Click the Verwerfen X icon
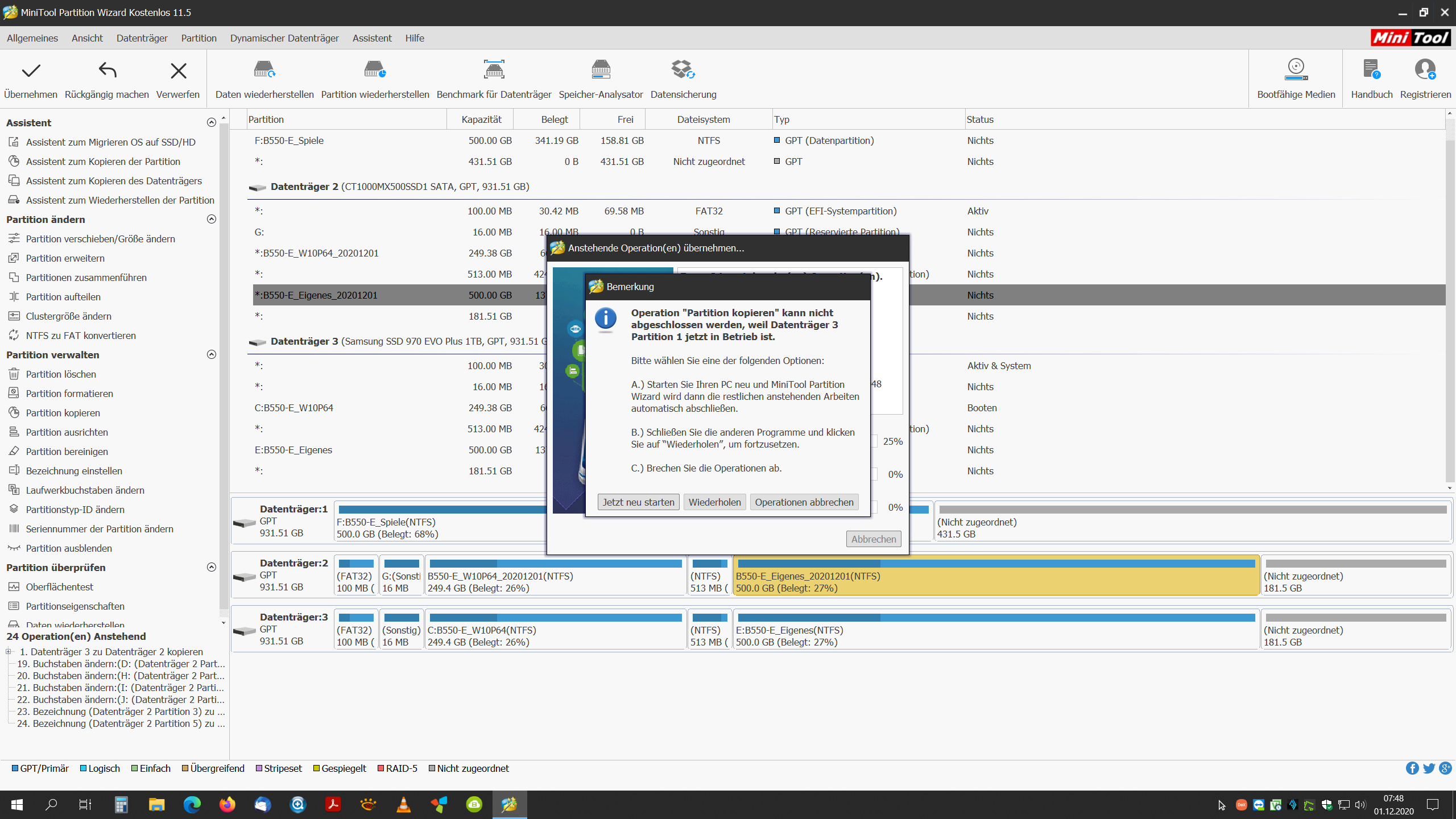The height and width of the screenshot is (819, 1456). [x=178, y=71]
